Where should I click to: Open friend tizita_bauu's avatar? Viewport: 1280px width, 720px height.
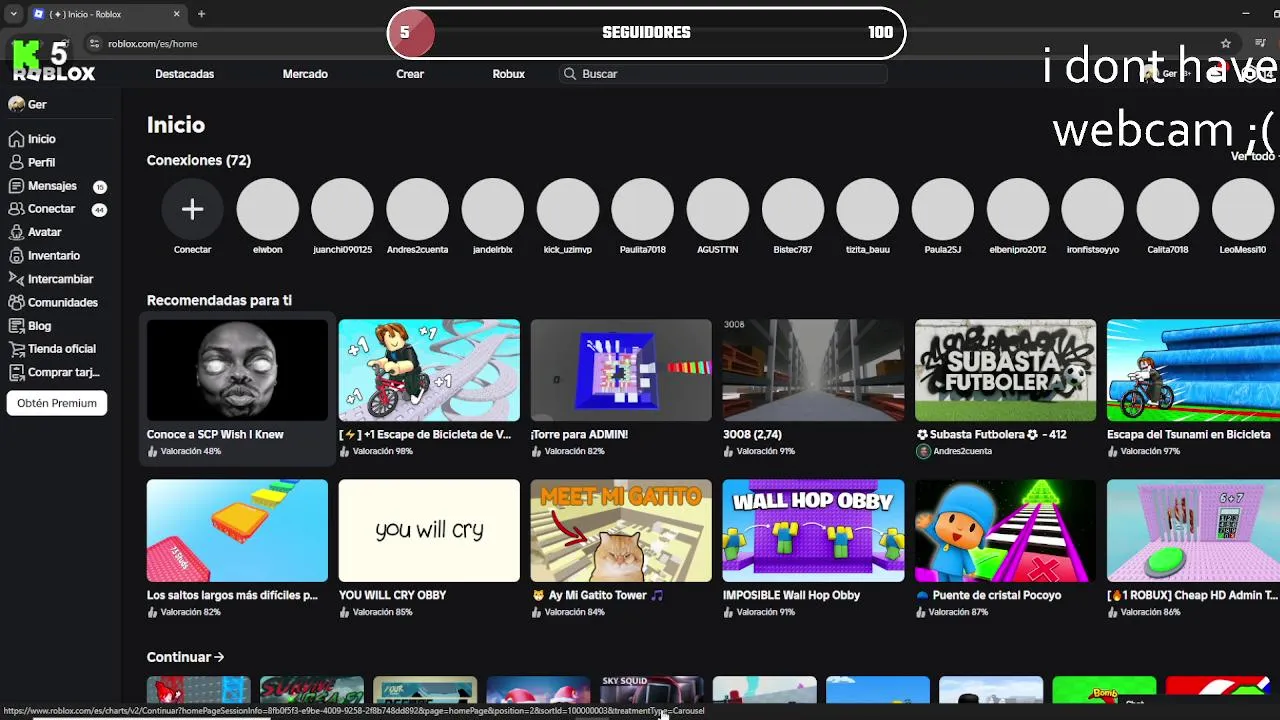[x=867, y=209]
